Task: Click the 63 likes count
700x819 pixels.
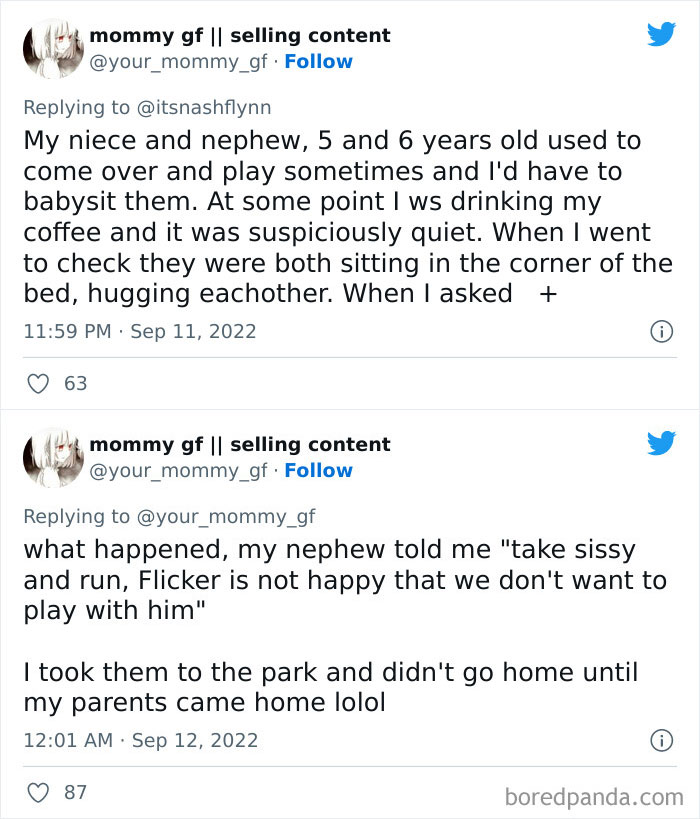Action: (75, 383)
